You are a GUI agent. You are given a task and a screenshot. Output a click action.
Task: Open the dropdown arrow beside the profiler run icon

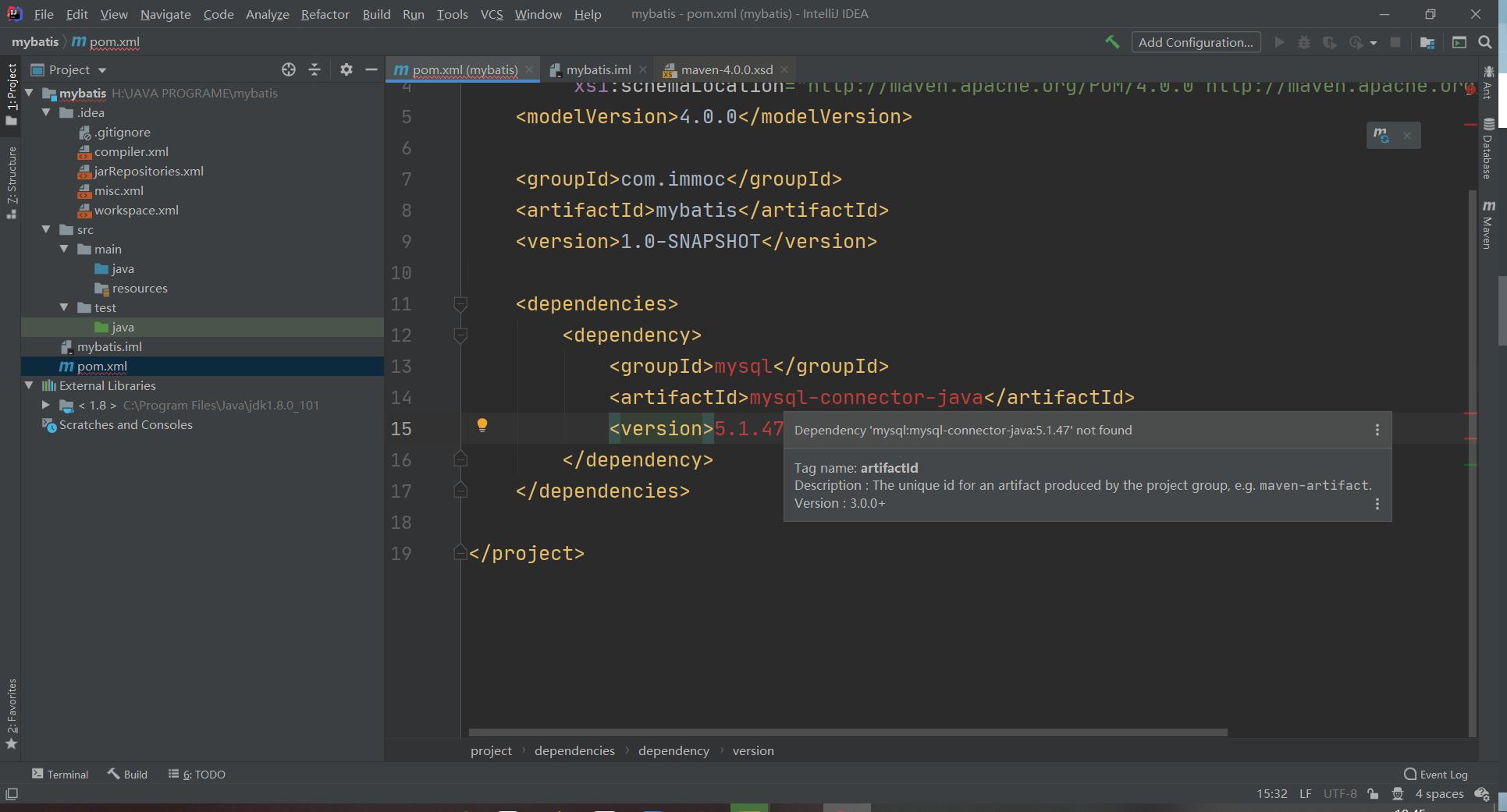1374,43
